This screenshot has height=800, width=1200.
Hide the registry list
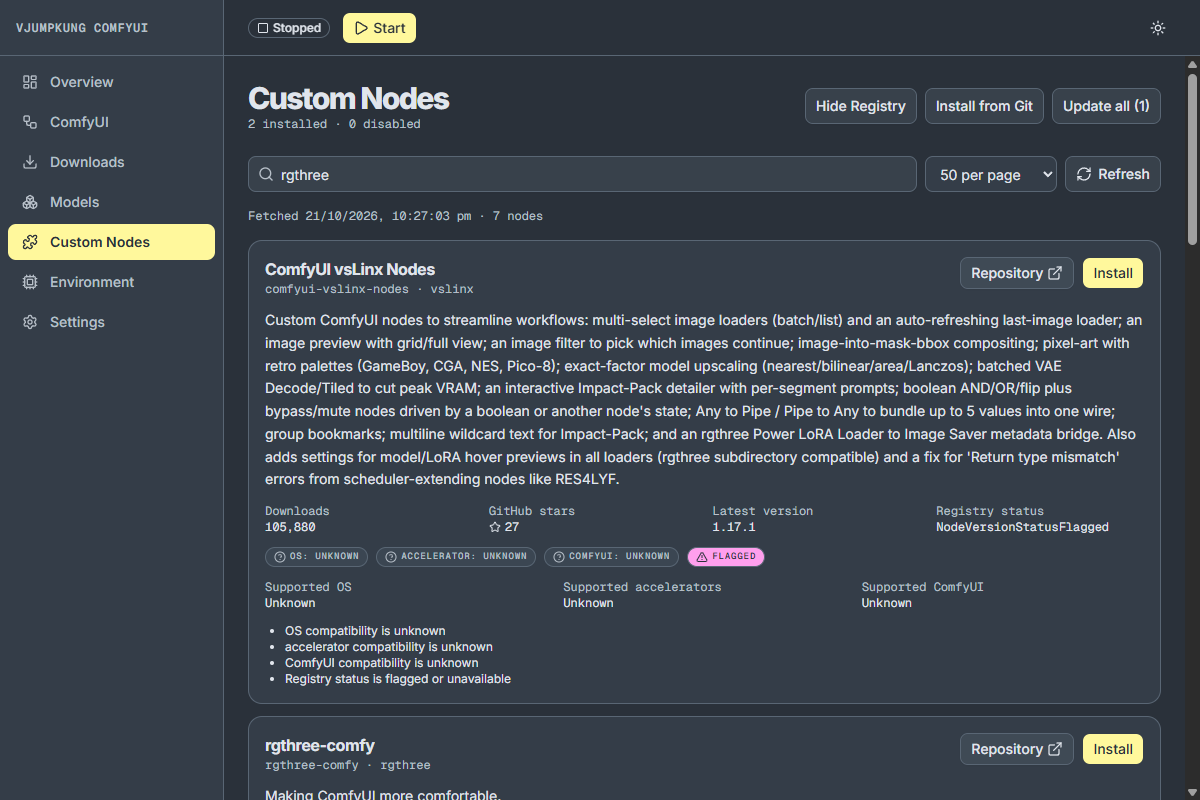861,106
